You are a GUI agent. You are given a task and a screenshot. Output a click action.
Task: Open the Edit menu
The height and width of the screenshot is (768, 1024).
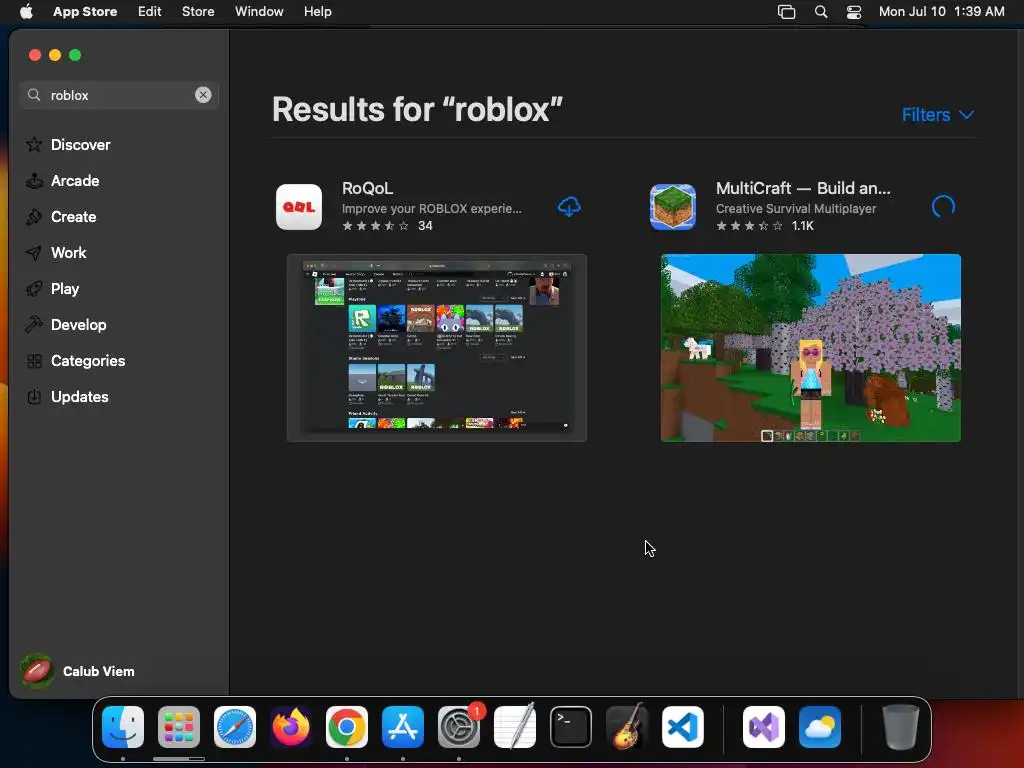tap(150, 12)
